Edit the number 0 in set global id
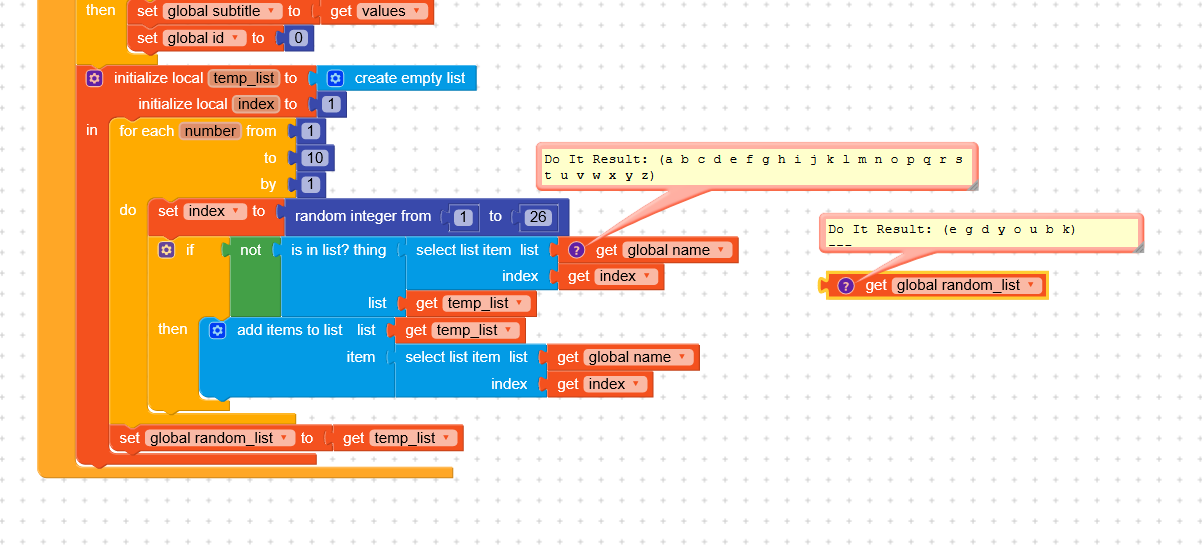This screenshot has width=1202, height=553. 298,38
